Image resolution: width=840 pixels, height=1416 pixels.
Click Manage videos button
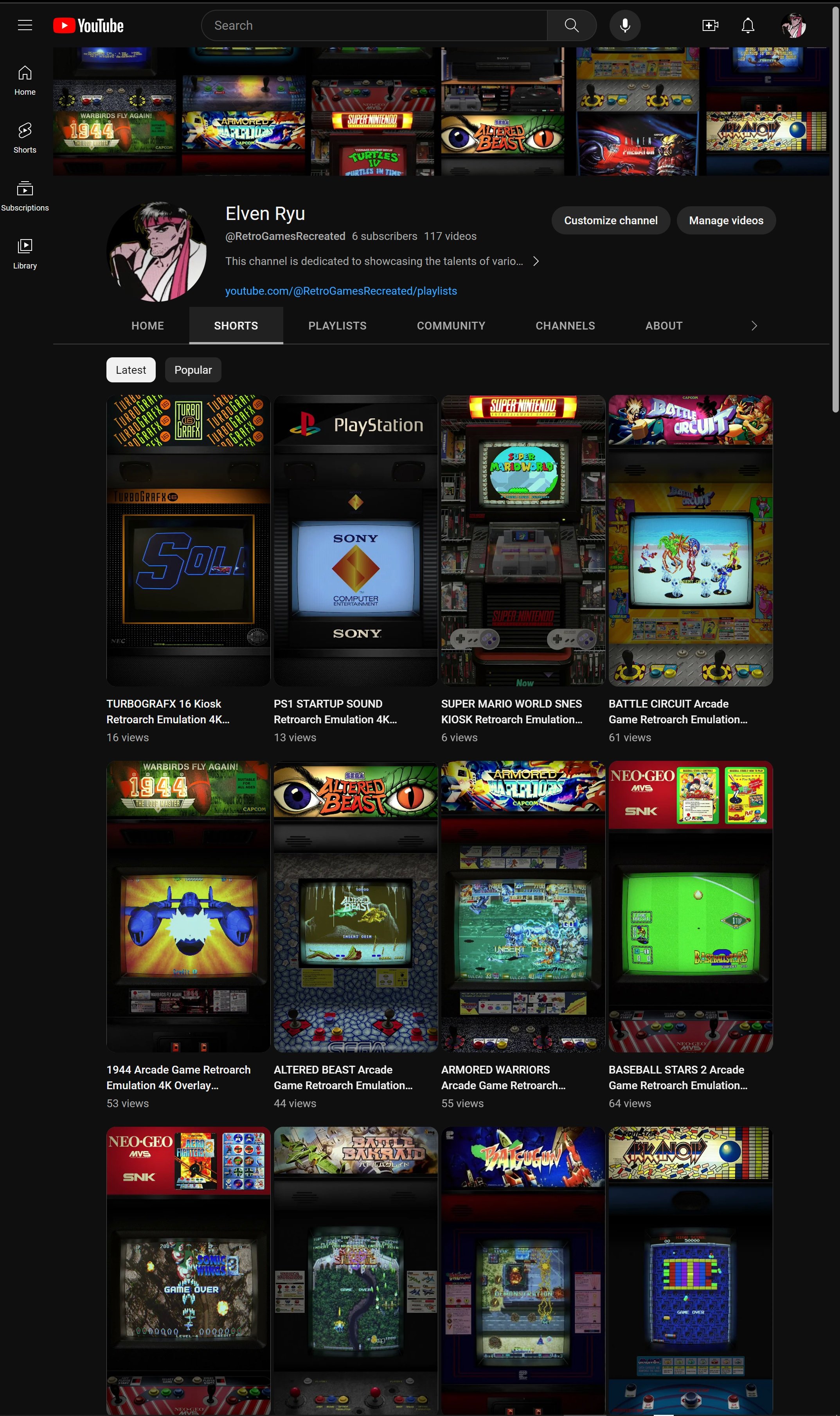point(726,220)
